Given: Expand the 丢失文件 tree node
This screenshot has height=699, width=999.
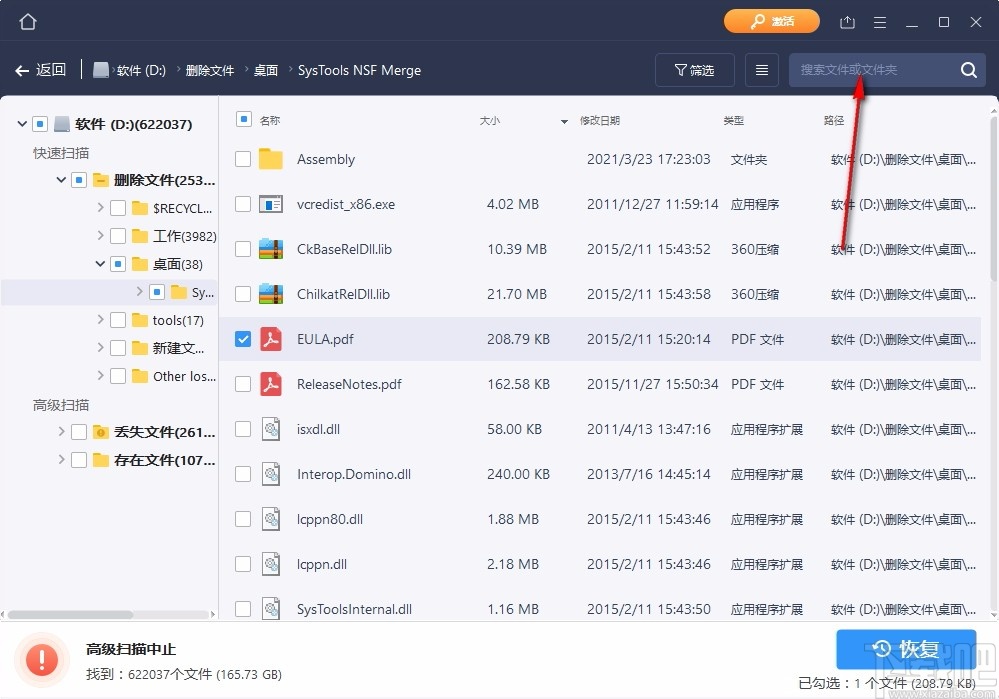Looking at the screenshot, I should tap(61, 432).
